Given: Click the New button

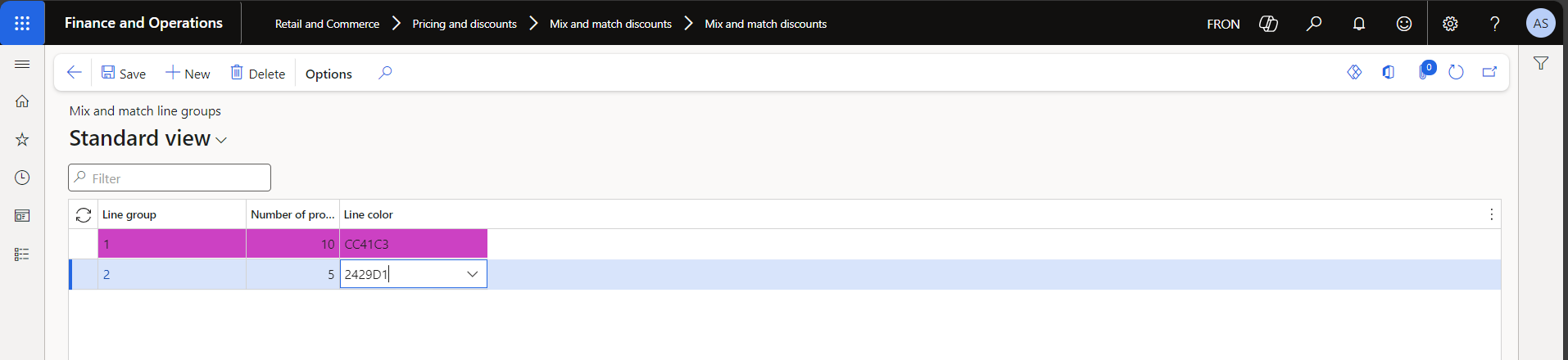Looking at the screenshot, I should click(188, 74).
